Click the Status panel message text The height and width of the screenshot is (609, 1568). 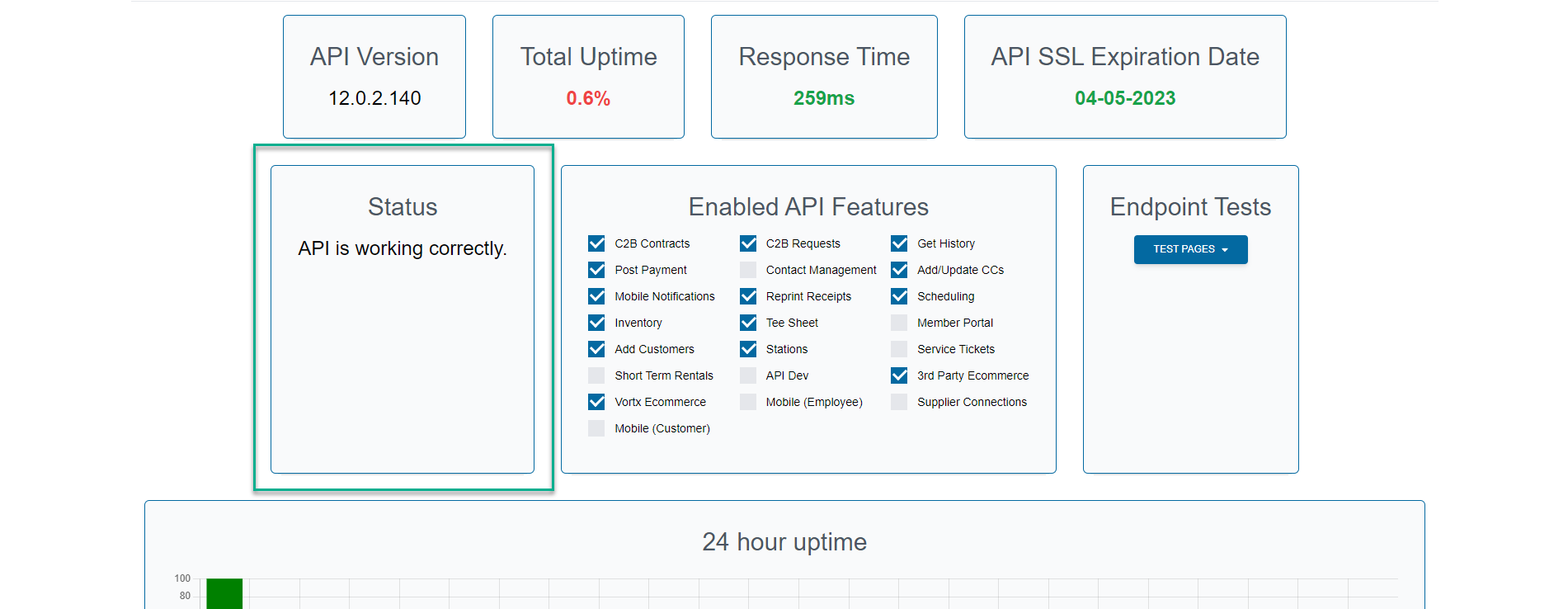(x=403, y=248)
